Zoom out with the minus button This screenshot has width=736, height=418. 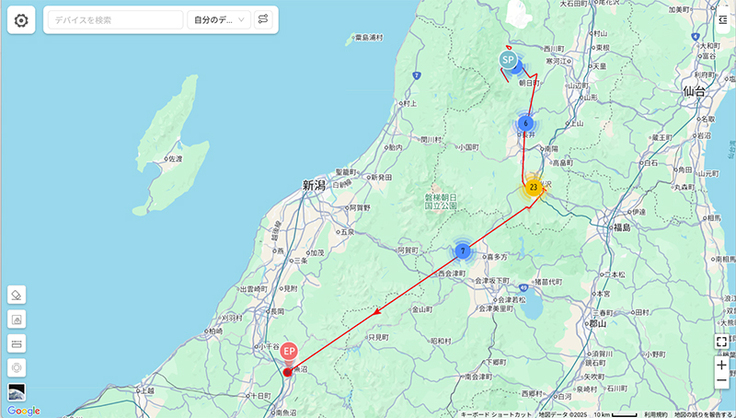click(722, 380)
